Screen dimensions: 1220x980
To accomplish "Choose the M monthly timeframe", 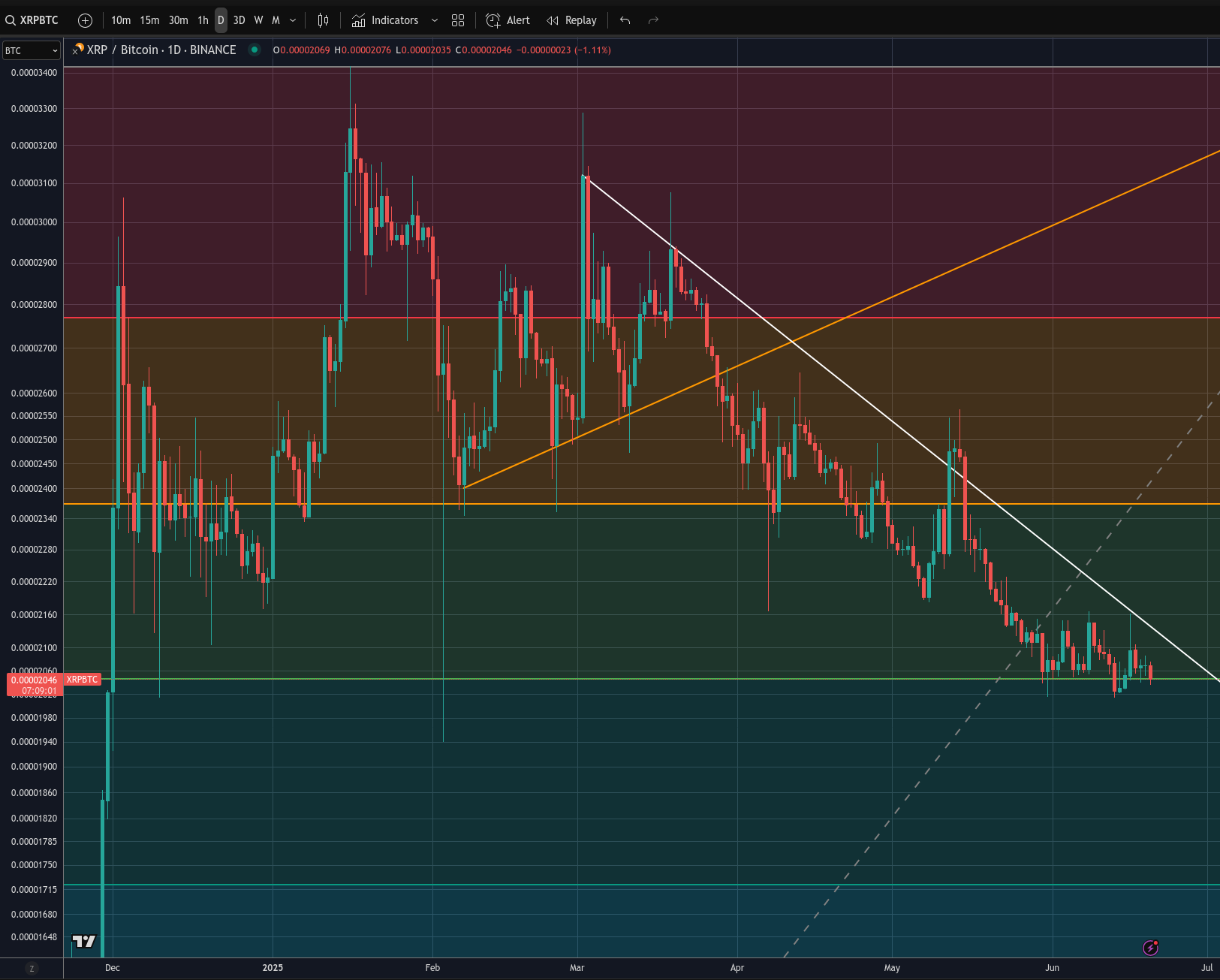I will pos(276,20).
